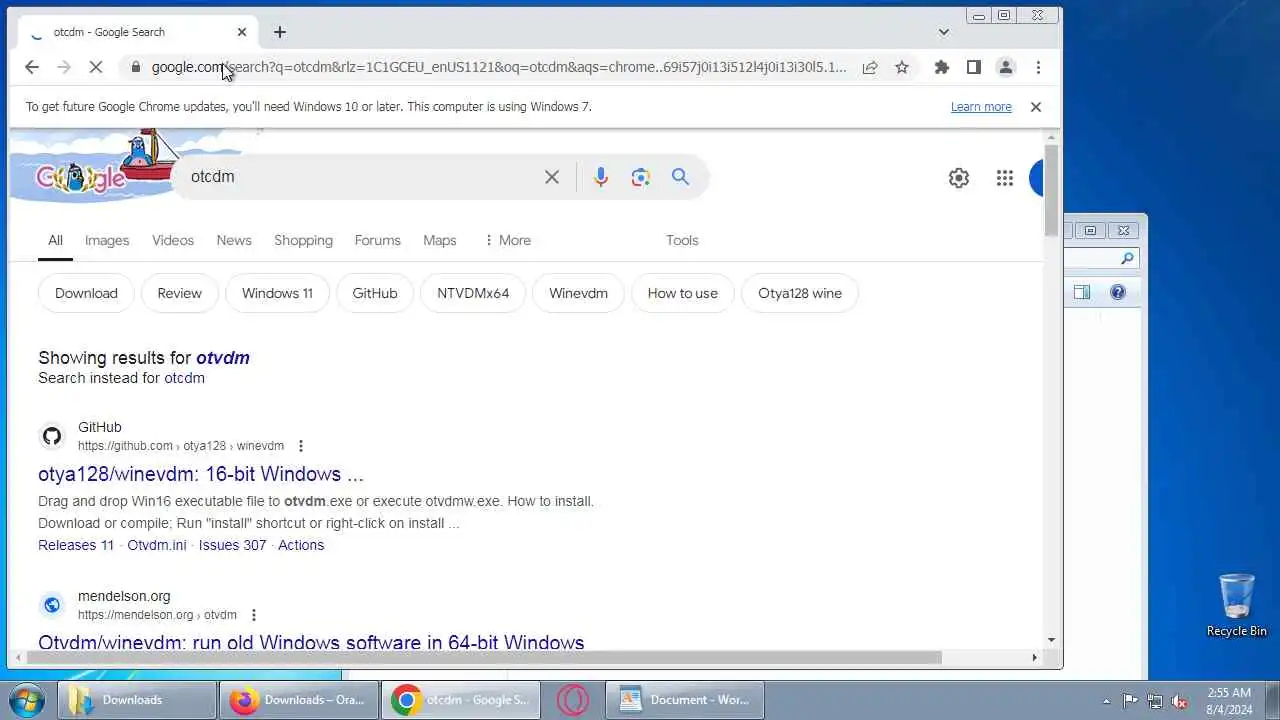Open the Chrome side panel
Viewport: 1280px width, 720px height.
coord(973,67)
